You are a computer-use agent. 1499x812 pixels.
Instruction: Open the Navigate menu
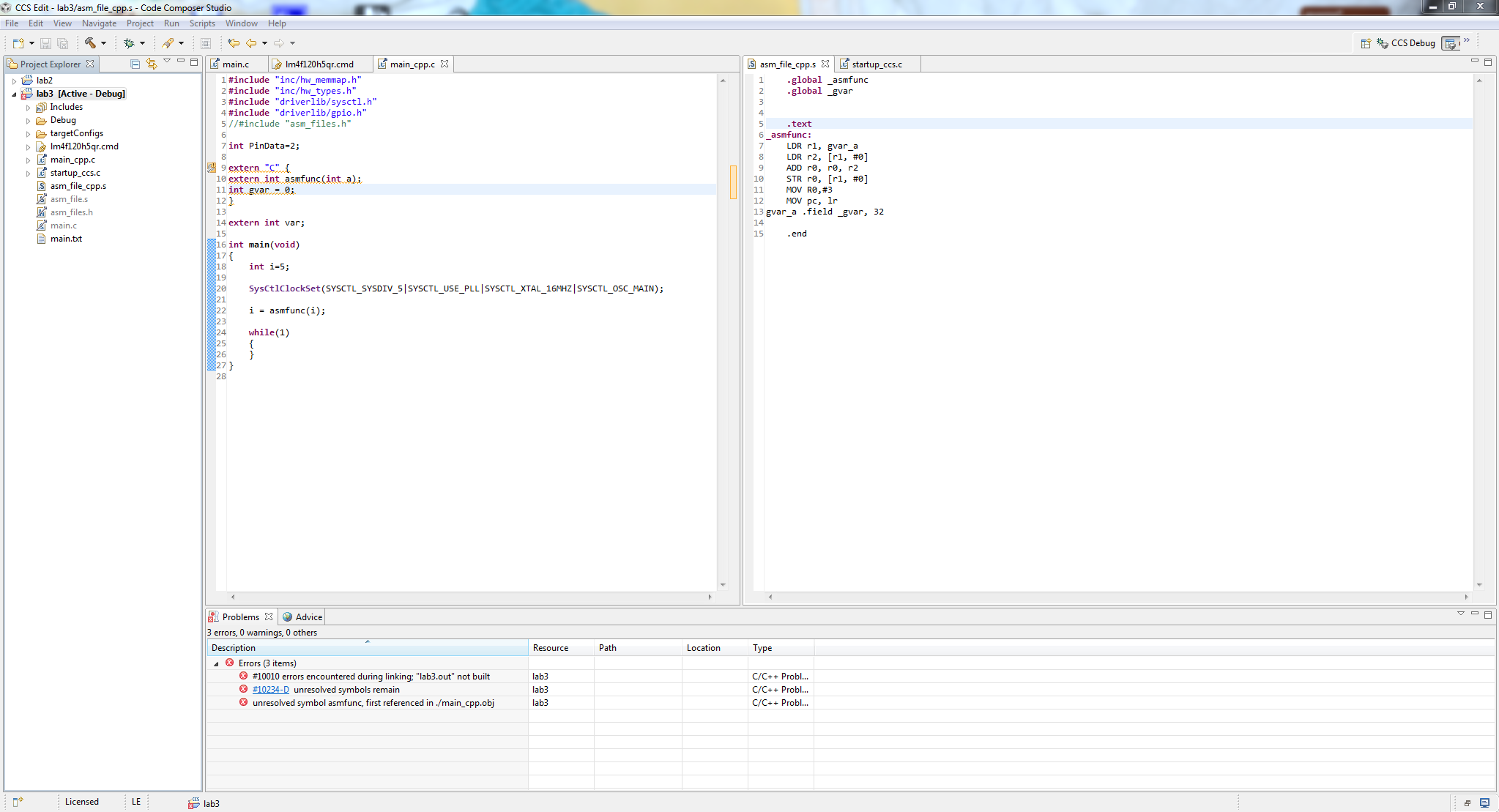(99, 23)
